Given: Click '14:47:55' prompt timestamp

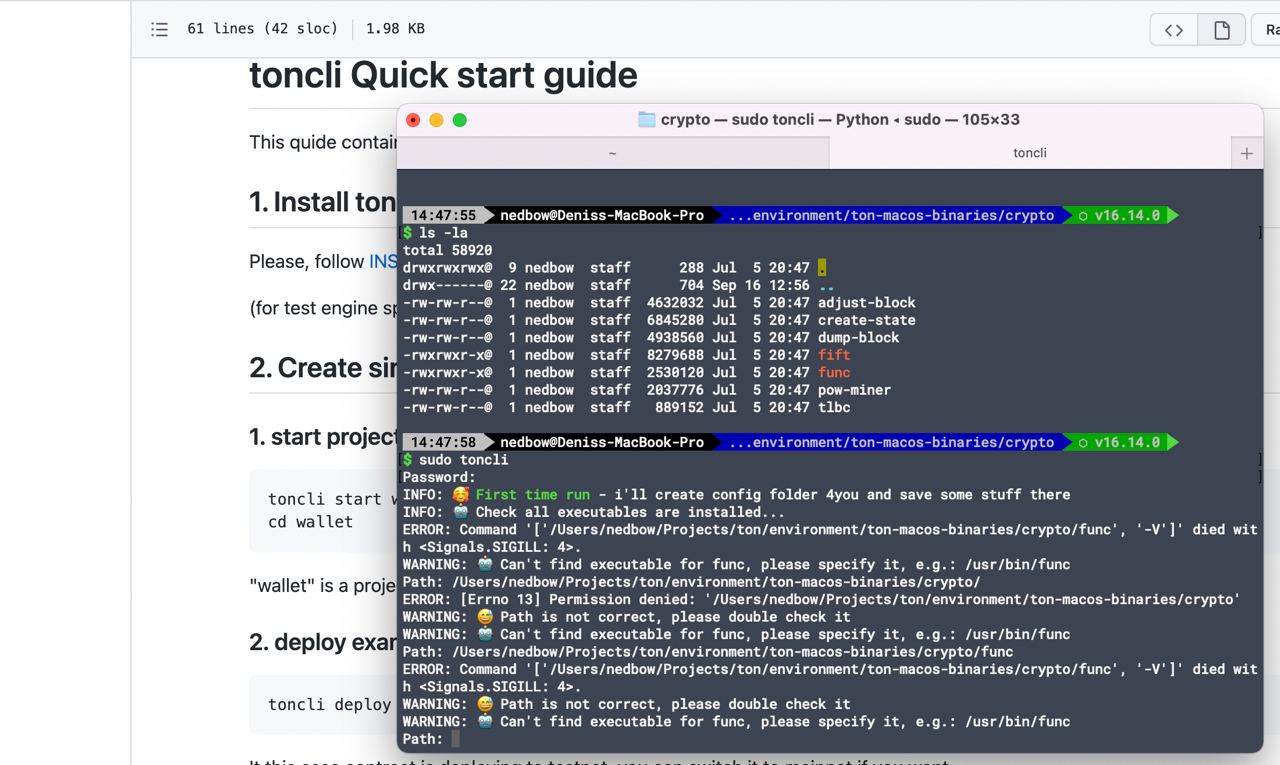Looking at the screenshot, I should pyautogui.click(x=443, y=215).
